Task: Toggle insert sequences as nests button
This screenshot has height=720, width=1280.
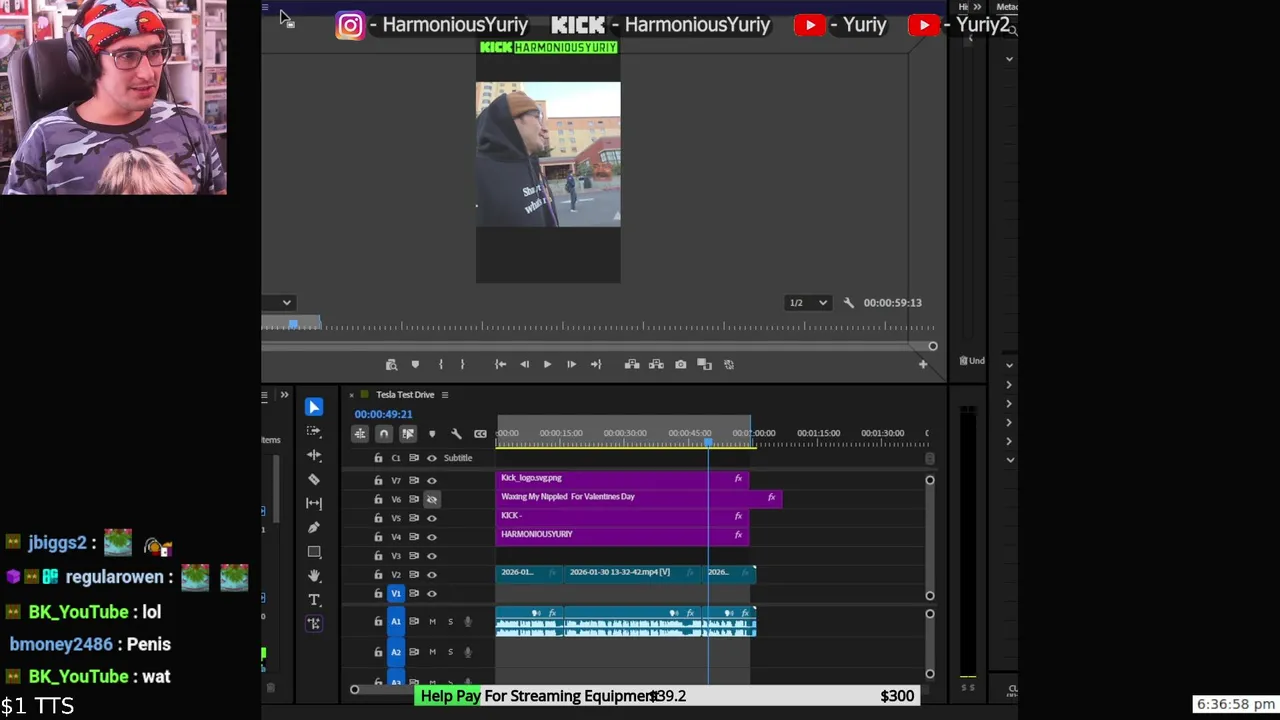Action: pos(360,433)
